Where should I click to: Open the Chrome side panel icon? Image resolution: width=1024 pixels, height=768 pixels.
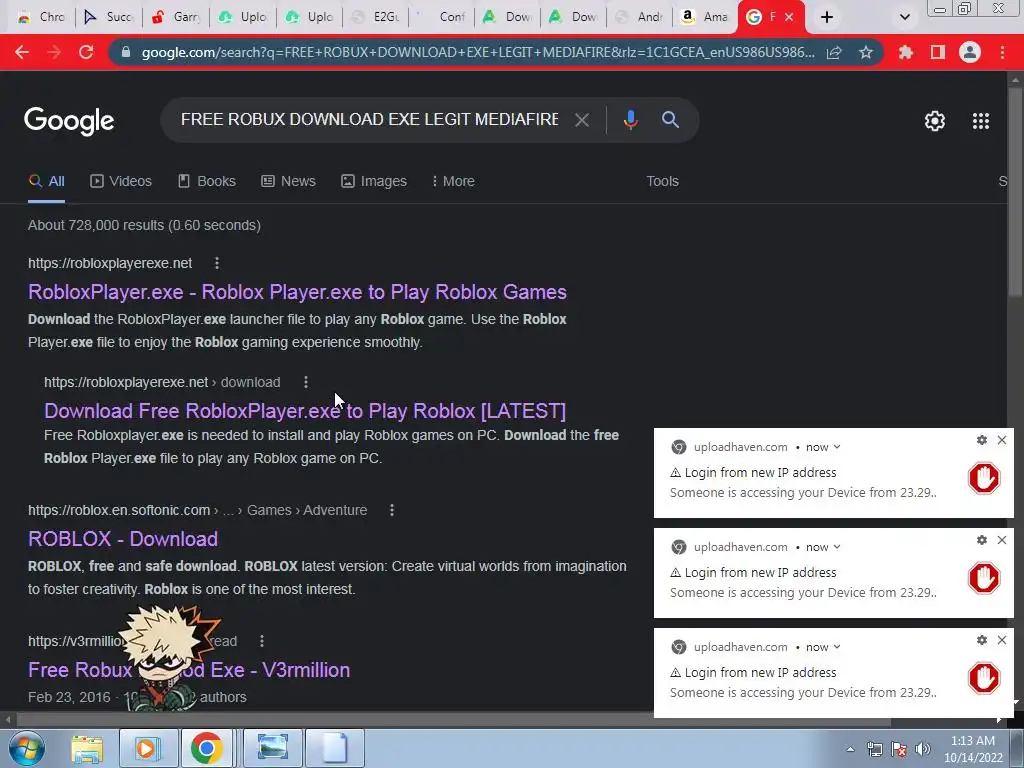click(x=938, y=52)
